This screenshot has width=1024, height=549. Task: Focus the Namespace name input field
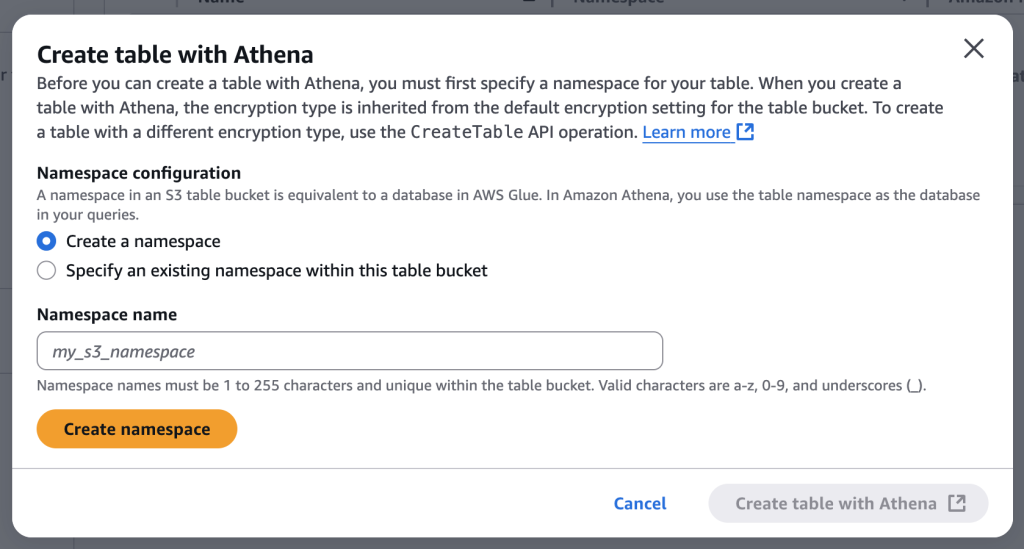click(350, 351)
